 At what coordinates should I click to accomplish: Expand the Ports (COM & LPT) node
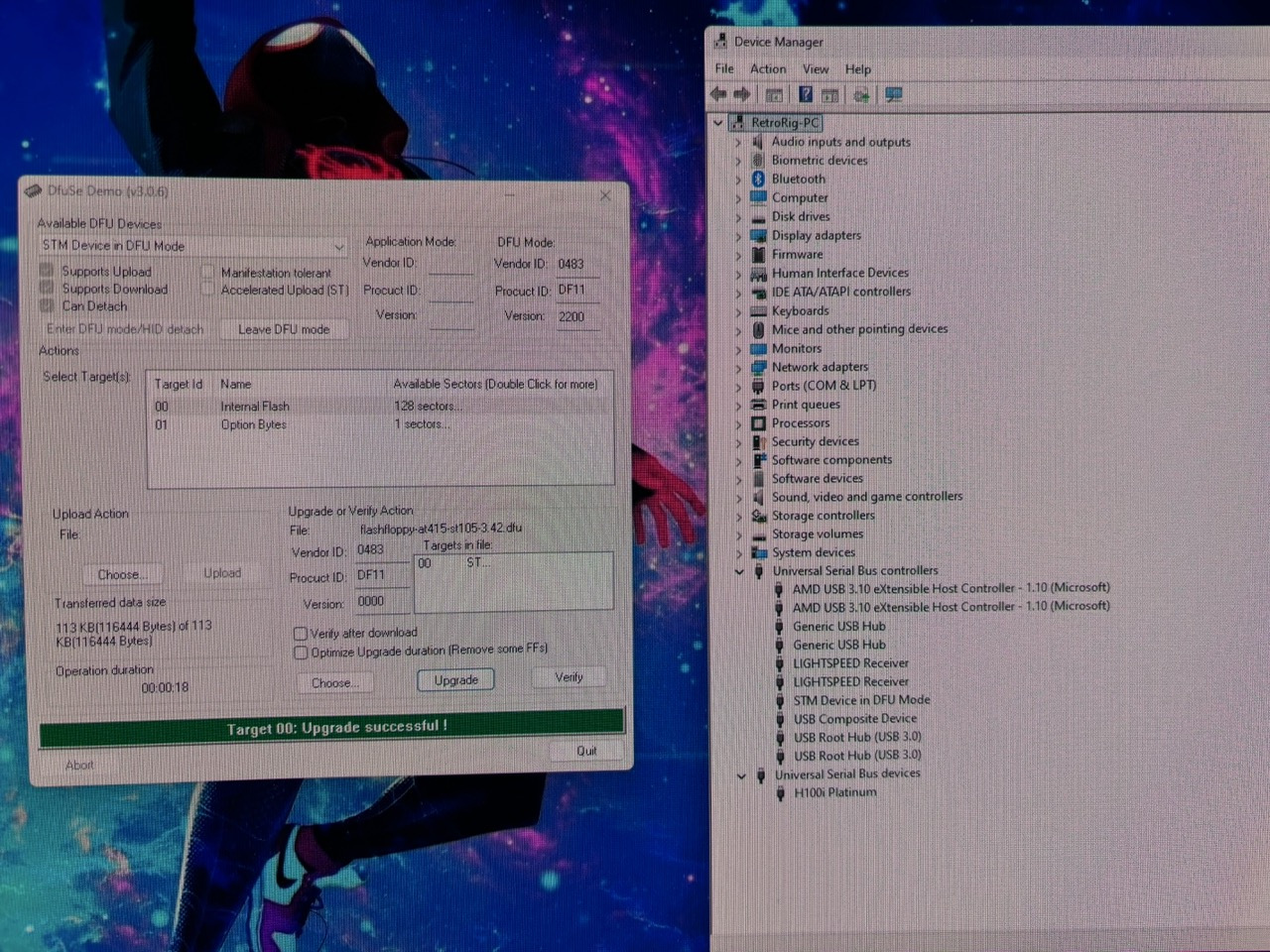pyautogui.click(x=739, y=386)
